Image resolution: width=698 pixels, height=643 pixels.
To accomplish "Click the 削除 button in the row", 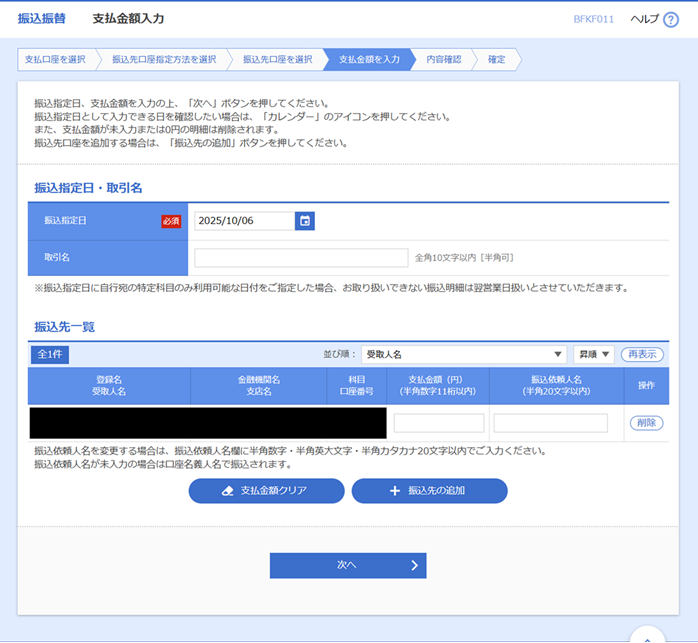I will pos(646,423).
